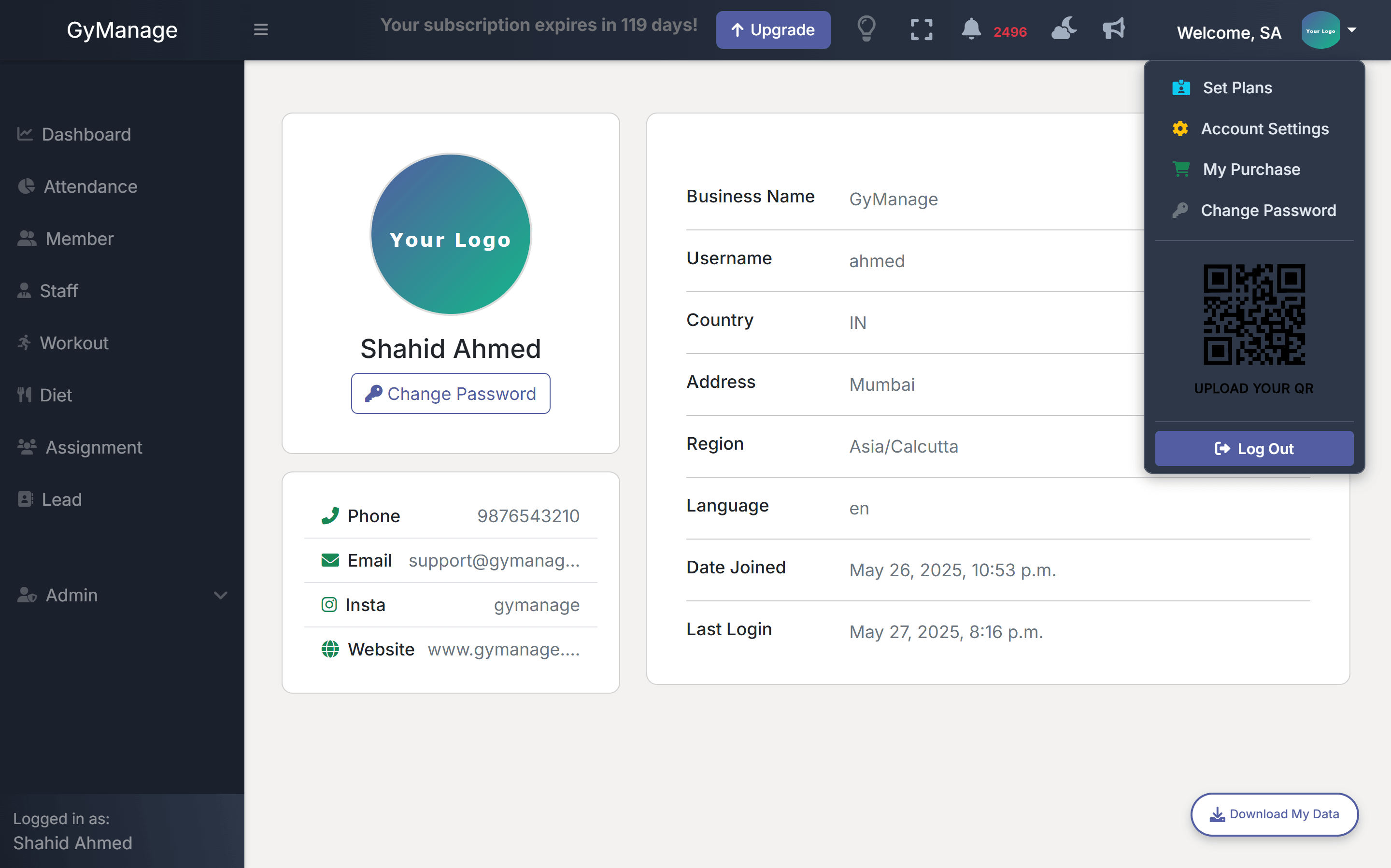Click the Shahid Ahmed profile name heading
The image size is (1391, 868).
click(451, 349)
